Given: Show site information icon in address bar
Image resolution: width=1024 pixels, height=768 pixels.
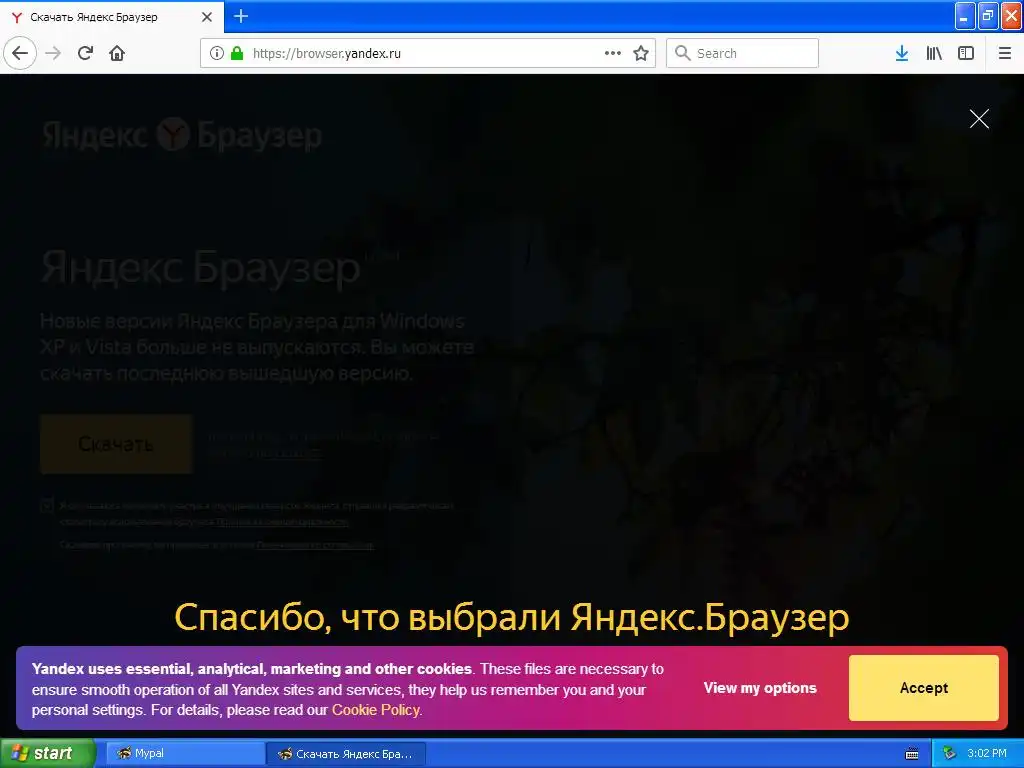Looking at the screenshot, I should click(x=216, y=53).
